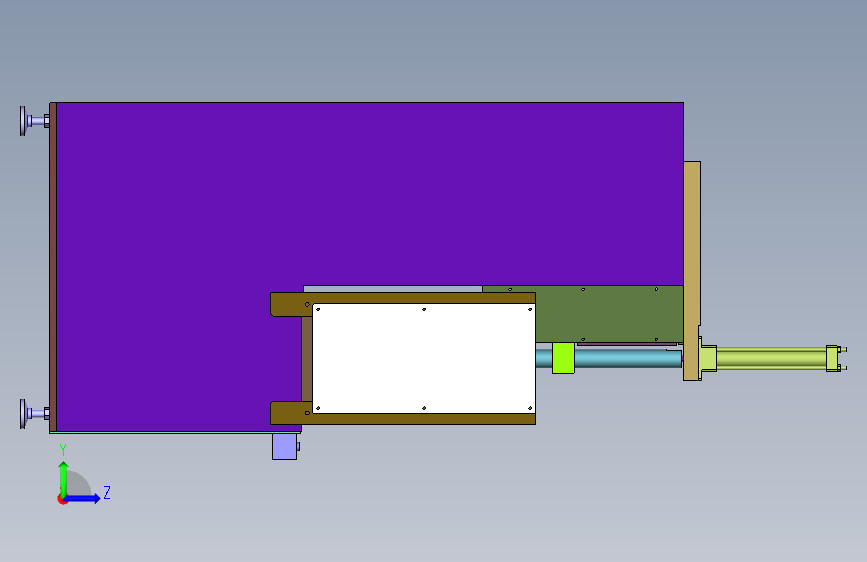Click the red origin of the triad

point(62,499)
